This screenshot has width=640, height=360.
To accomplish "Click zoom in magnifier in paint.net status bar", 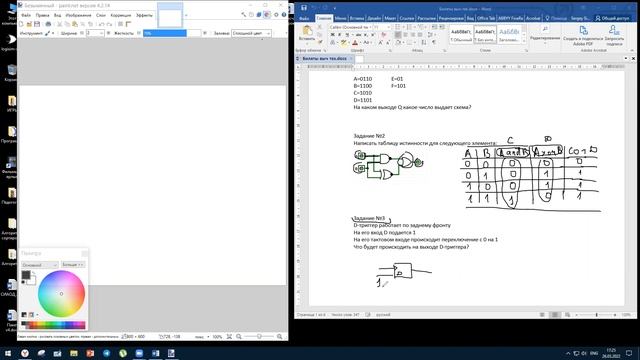I will click(279, 337).
